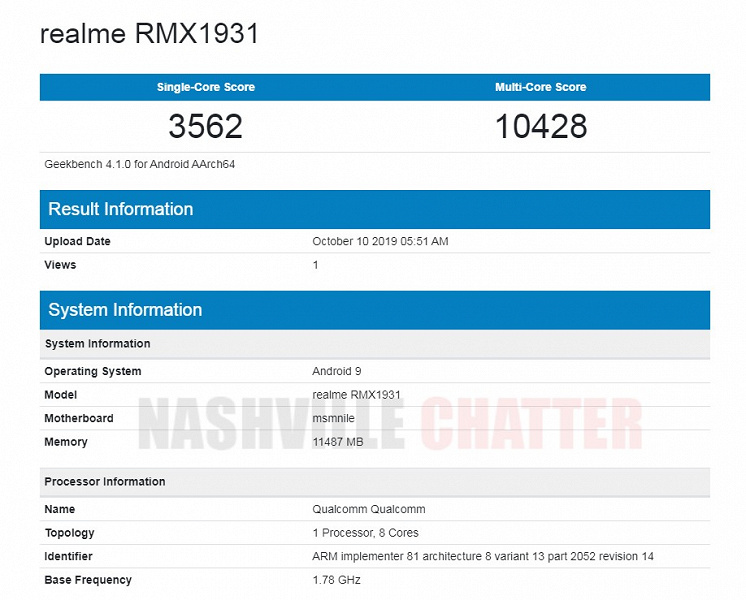Click the model value 'realme RMX1931' in the table

[x=356, y=395]
